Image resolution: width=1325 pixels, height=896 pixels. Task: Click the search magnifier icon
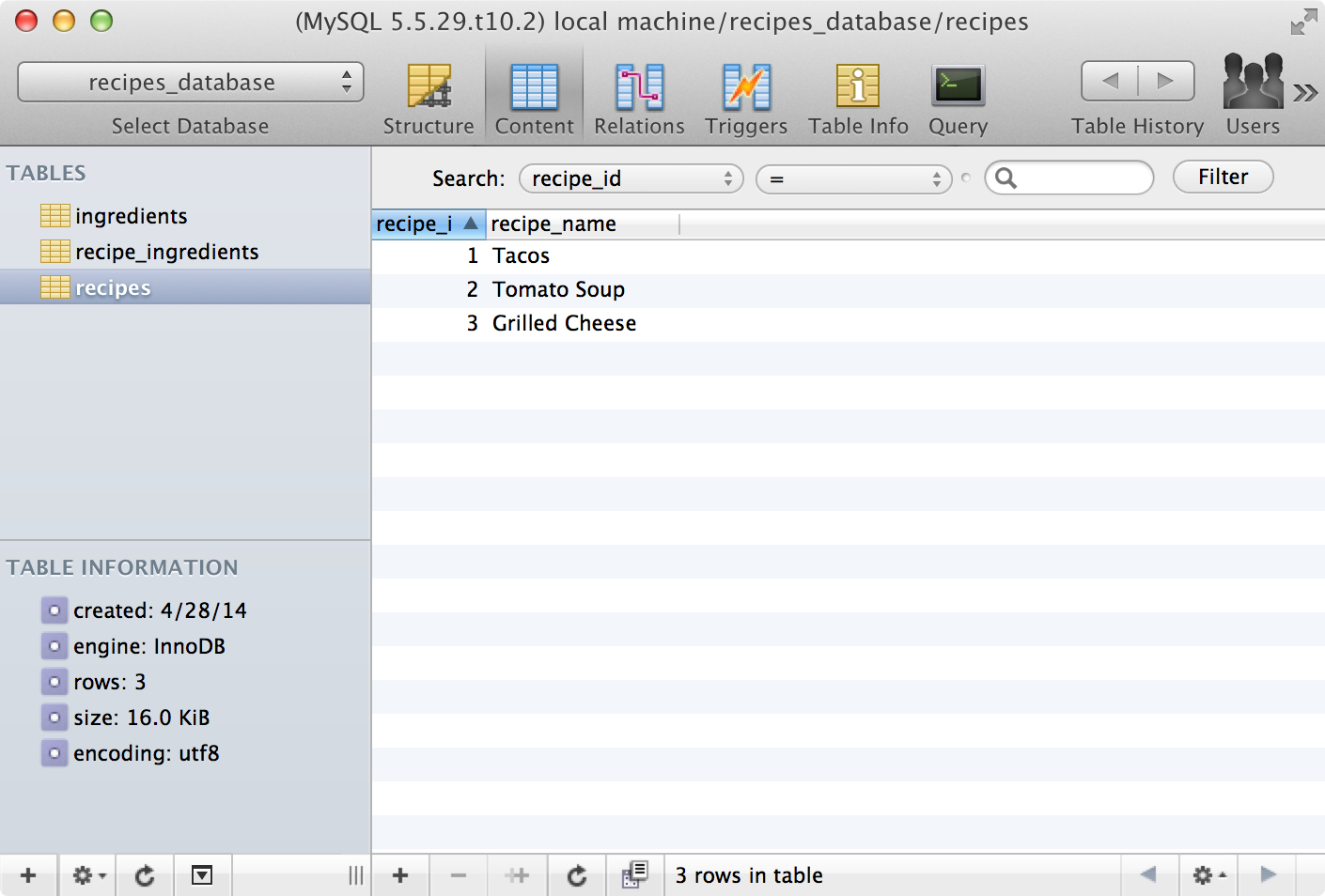click(1005, 178)
